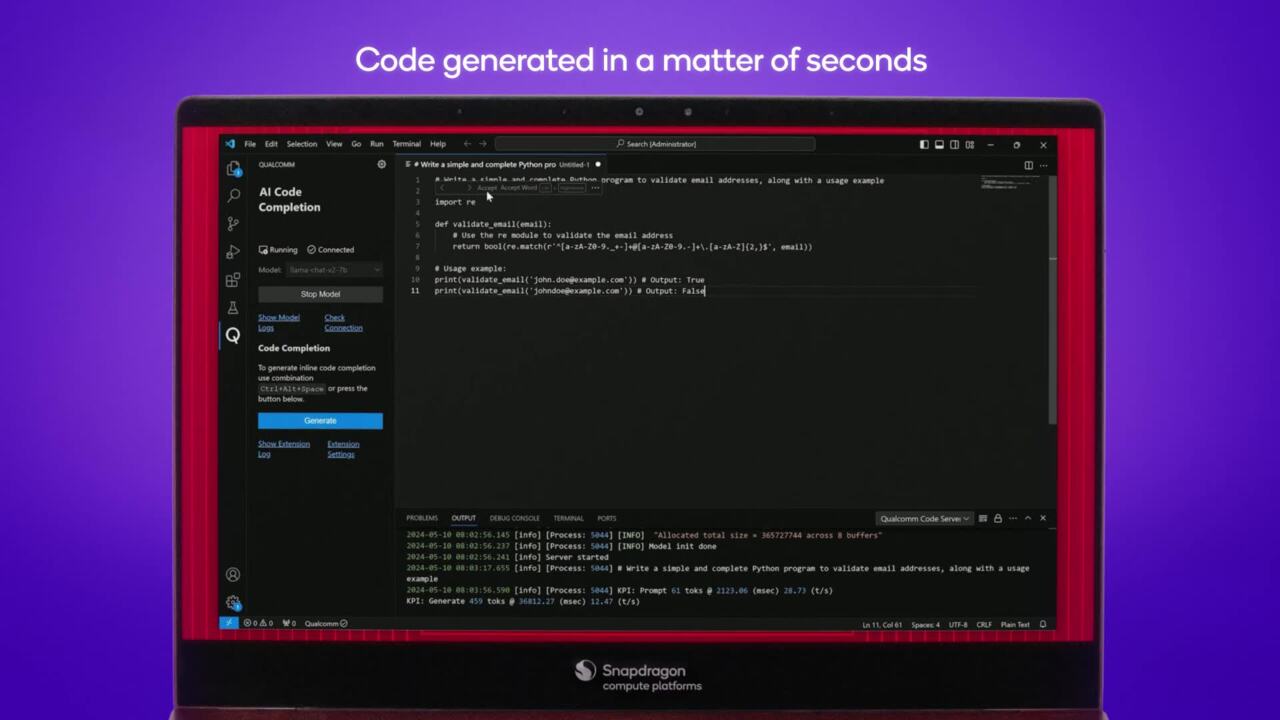Toggle bottom panel visibility in title bar
This screenshot has width=1280, height=720.
(x=939, y=144)
